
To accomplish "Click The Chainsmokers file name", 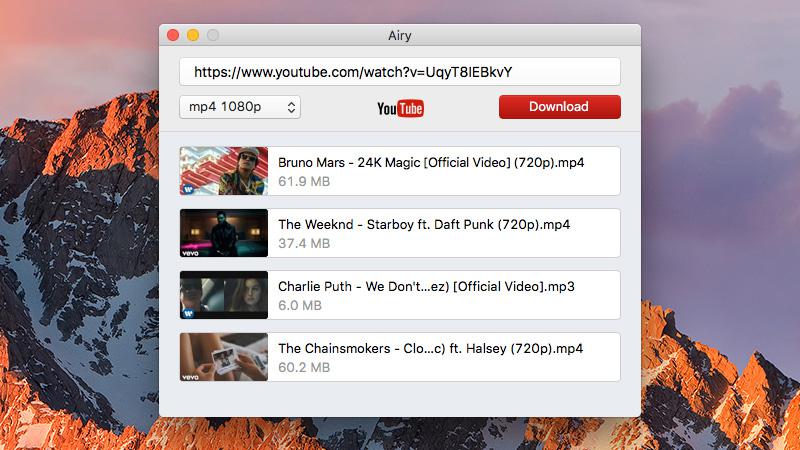I will click(x=431, y=348).
